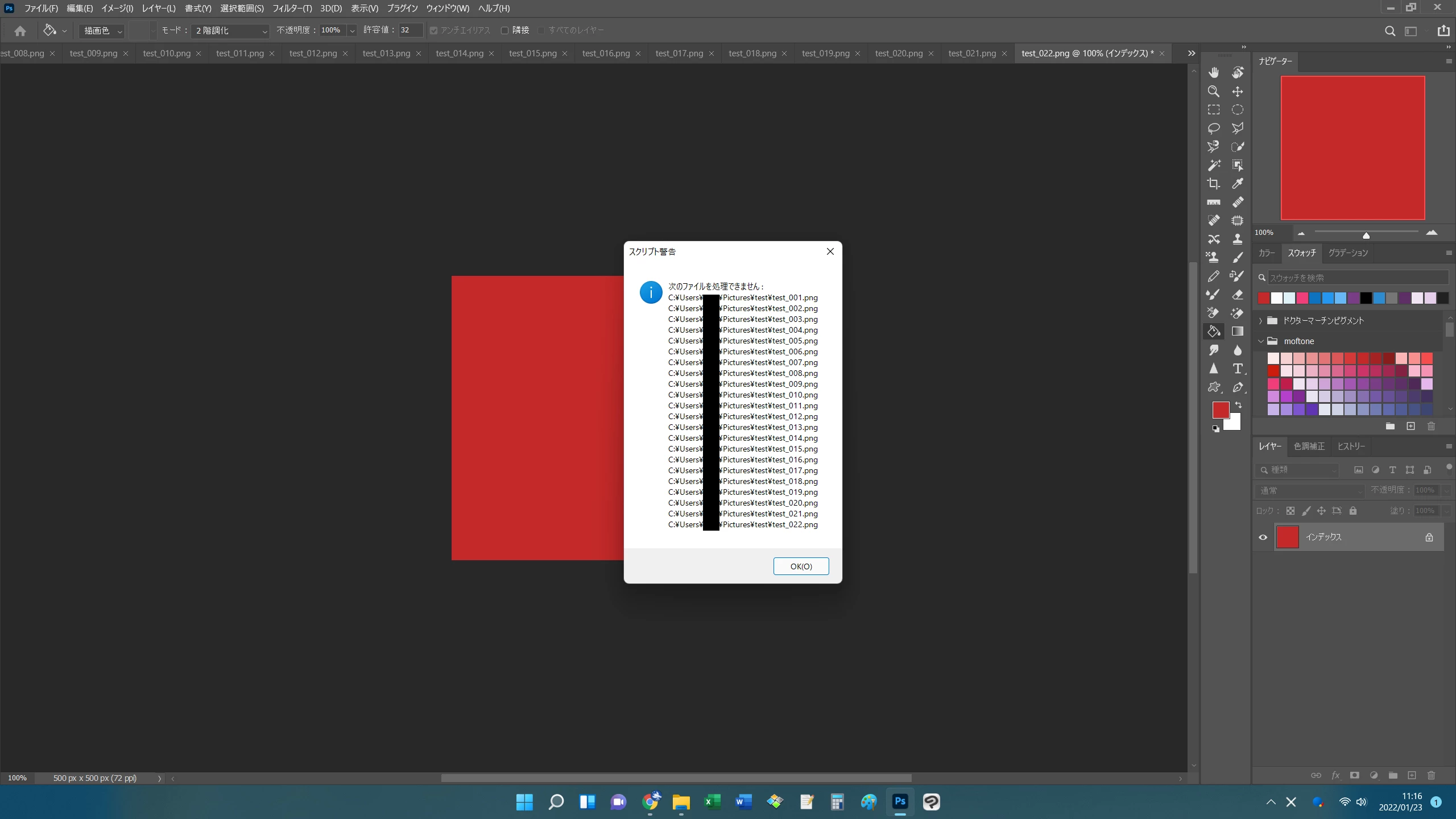Open the モード 2階調化 dropdown
The height and width of the screenshot is (819, 1456).
(230, 31)
